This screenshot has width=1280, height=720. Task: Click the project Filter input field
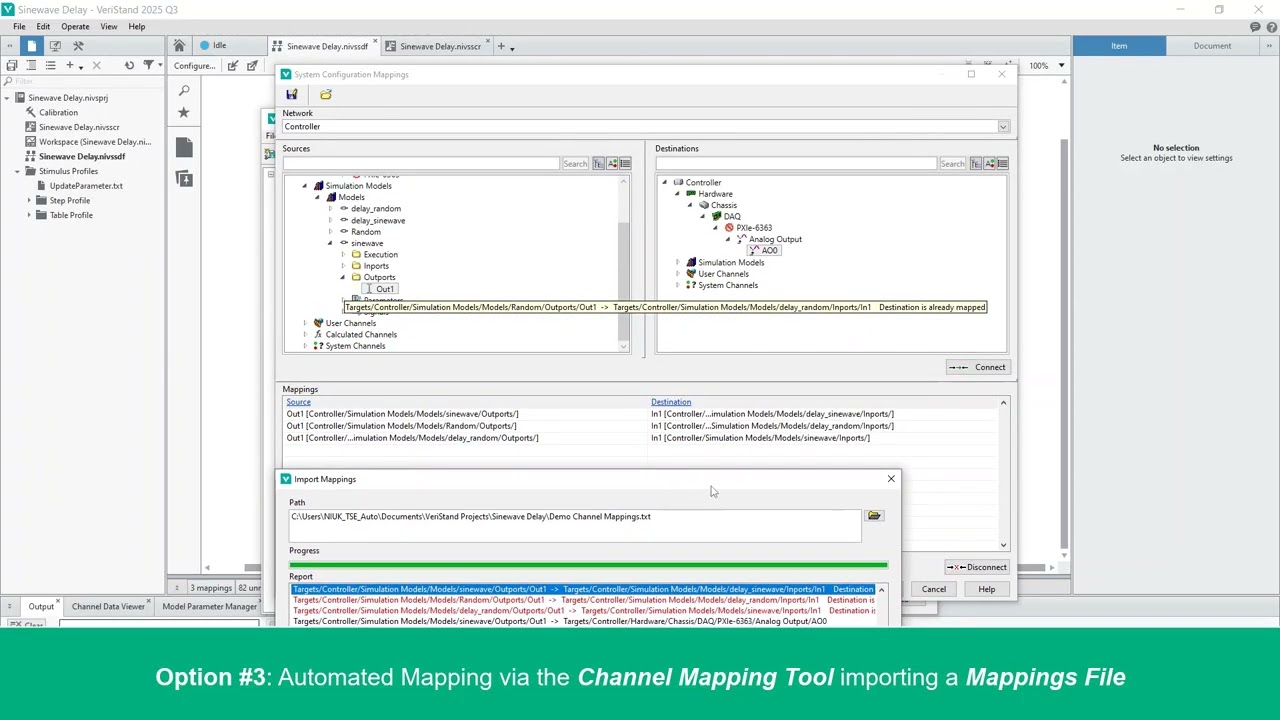[82, 82]
